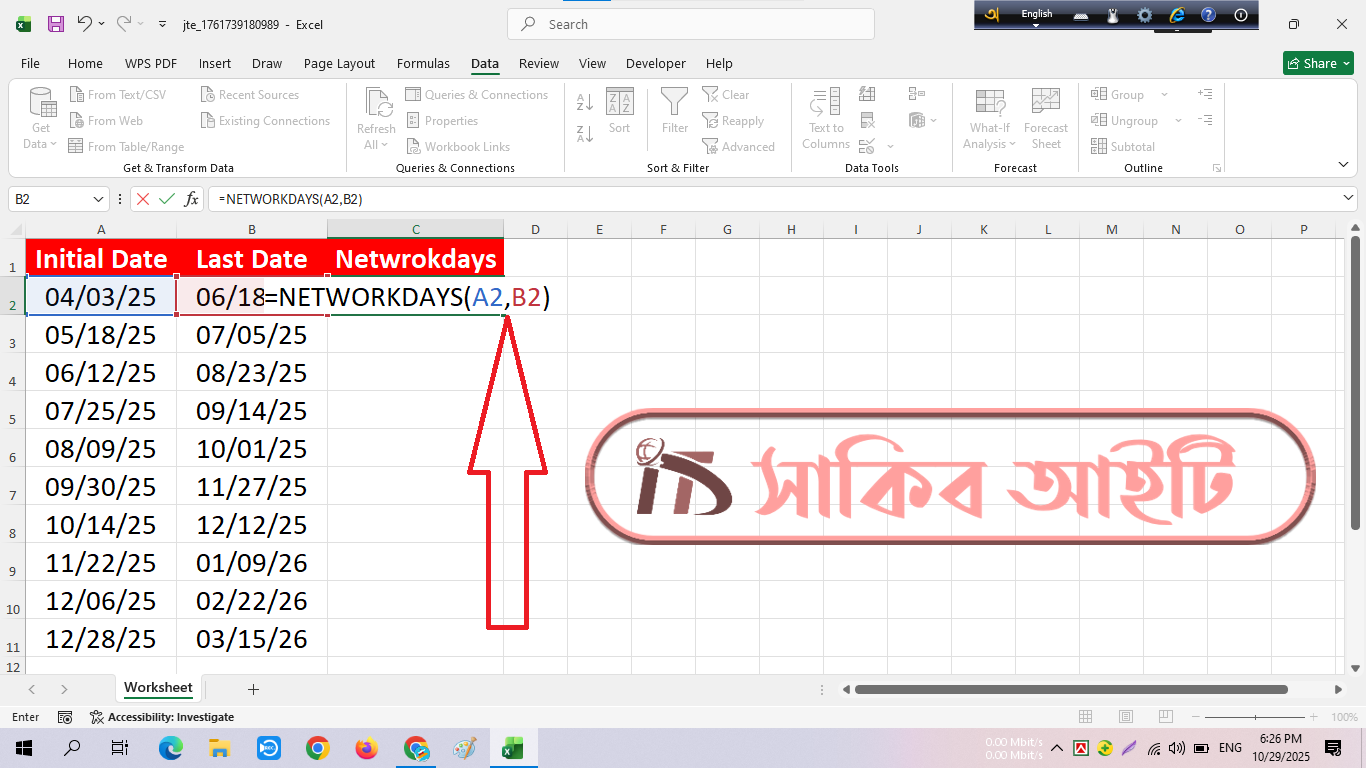Click the zoom slider in status bar
The width and height of the screenshot is (1366, 768).
(x=1255, y=717)
